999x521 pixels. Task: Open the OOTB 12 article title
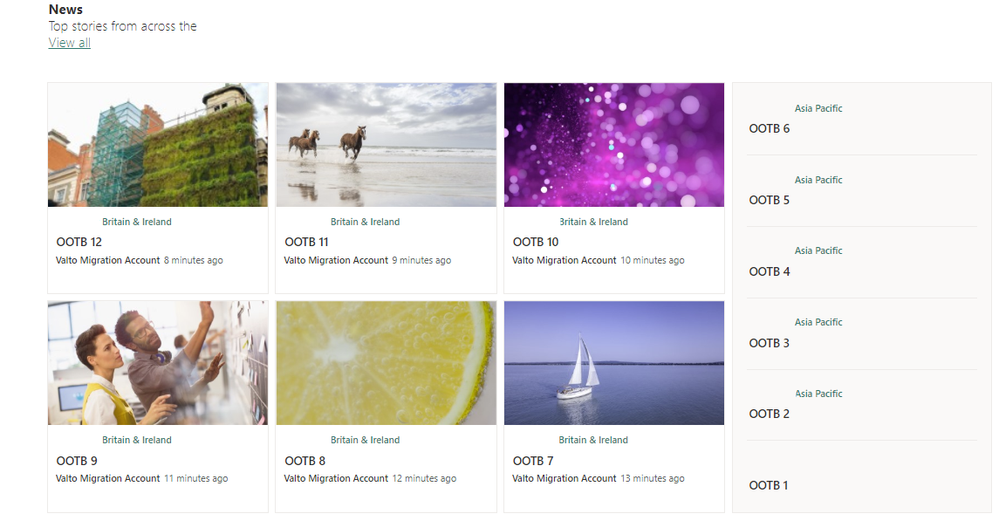[79, 242]
